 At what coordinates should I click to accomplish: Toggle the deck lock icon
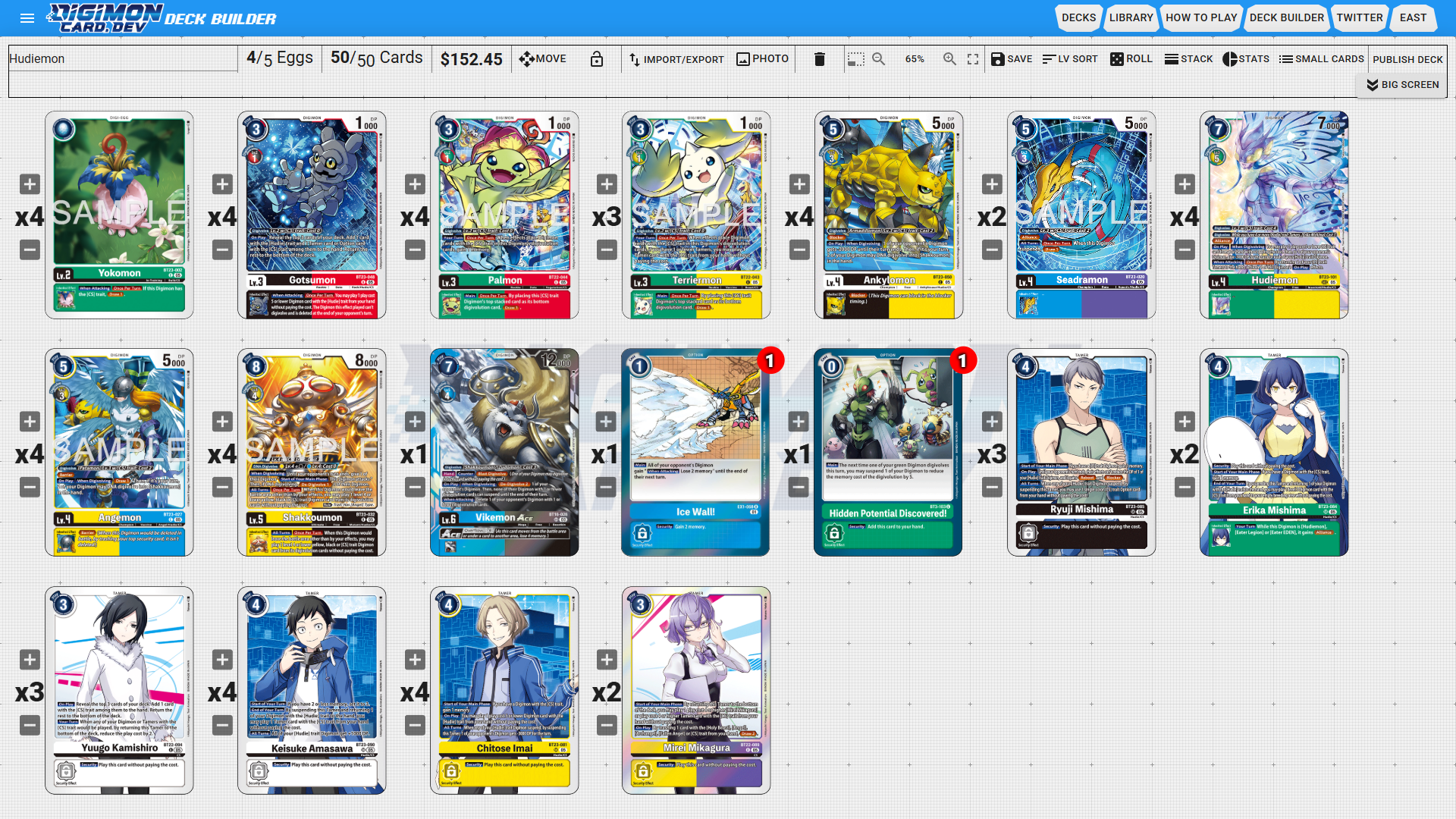(x=597, y=59)
